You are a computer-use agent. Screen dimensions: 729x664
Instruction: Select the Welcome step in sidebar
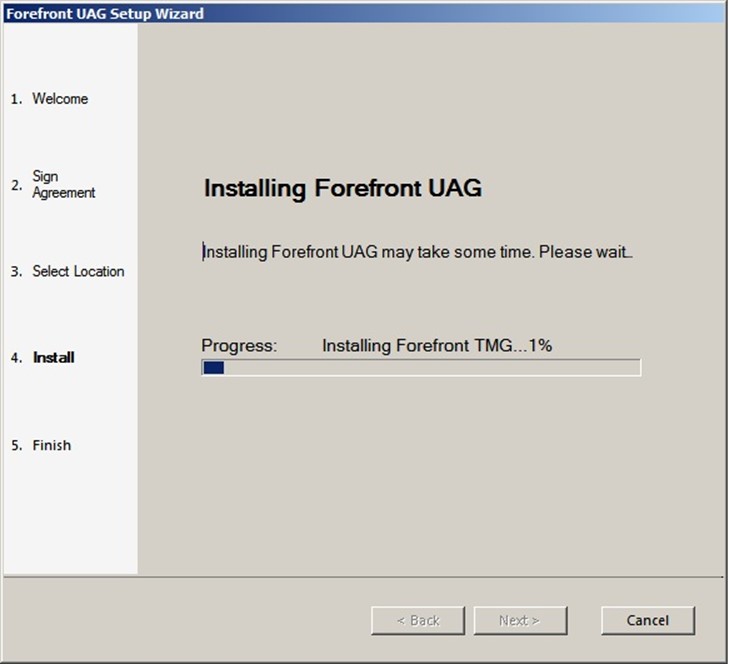coord(60,99)
